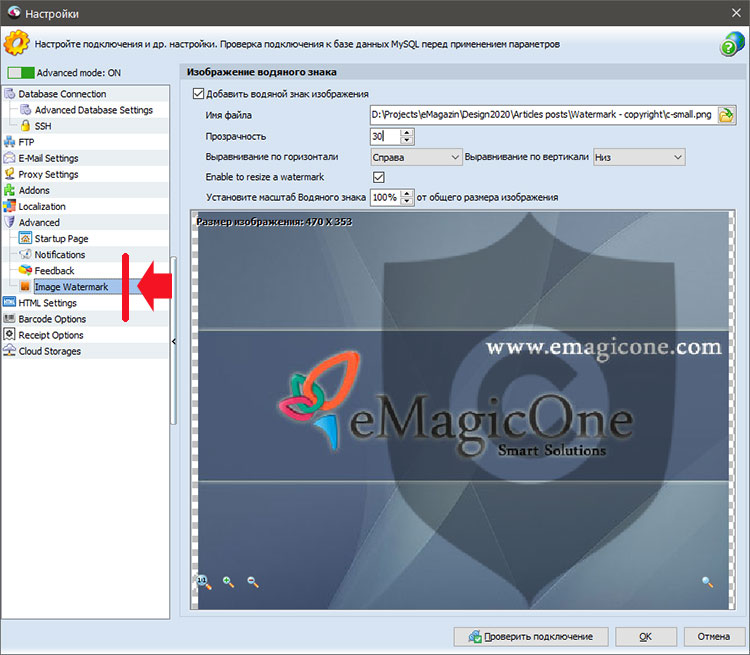Toggle Enable to resize a watermark checkbox

click(378, 177)
